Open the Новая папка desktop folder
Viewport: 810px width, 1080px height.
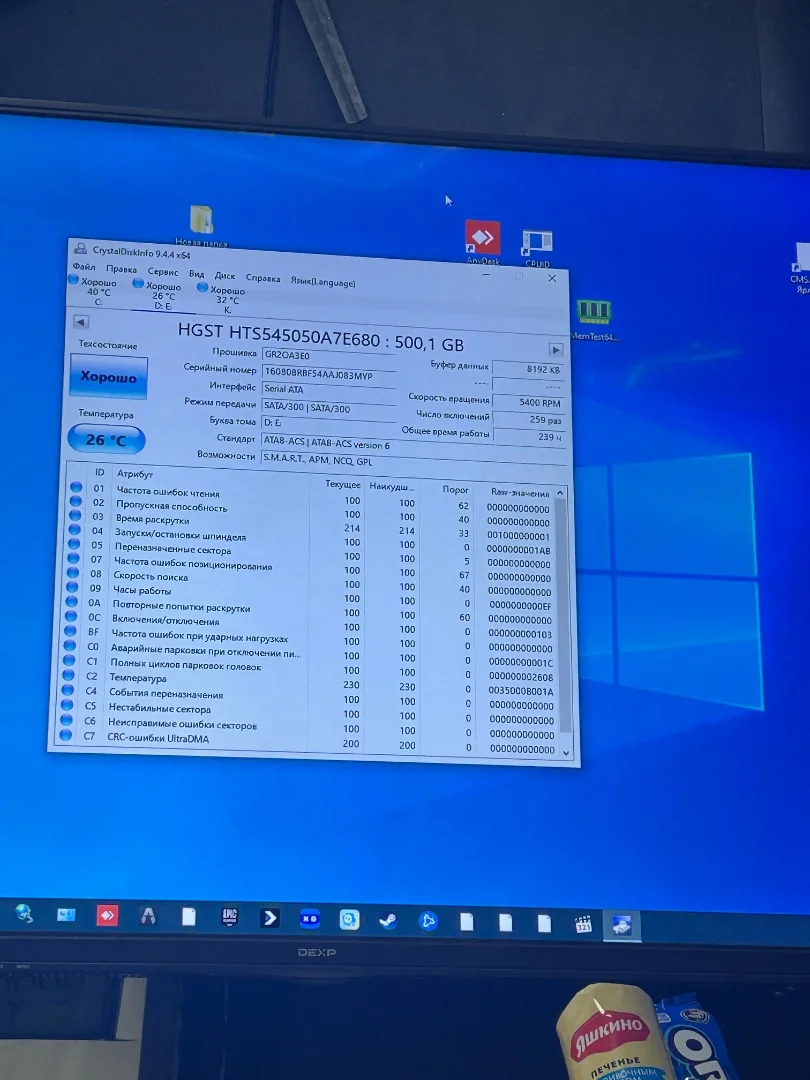(201, 226)
